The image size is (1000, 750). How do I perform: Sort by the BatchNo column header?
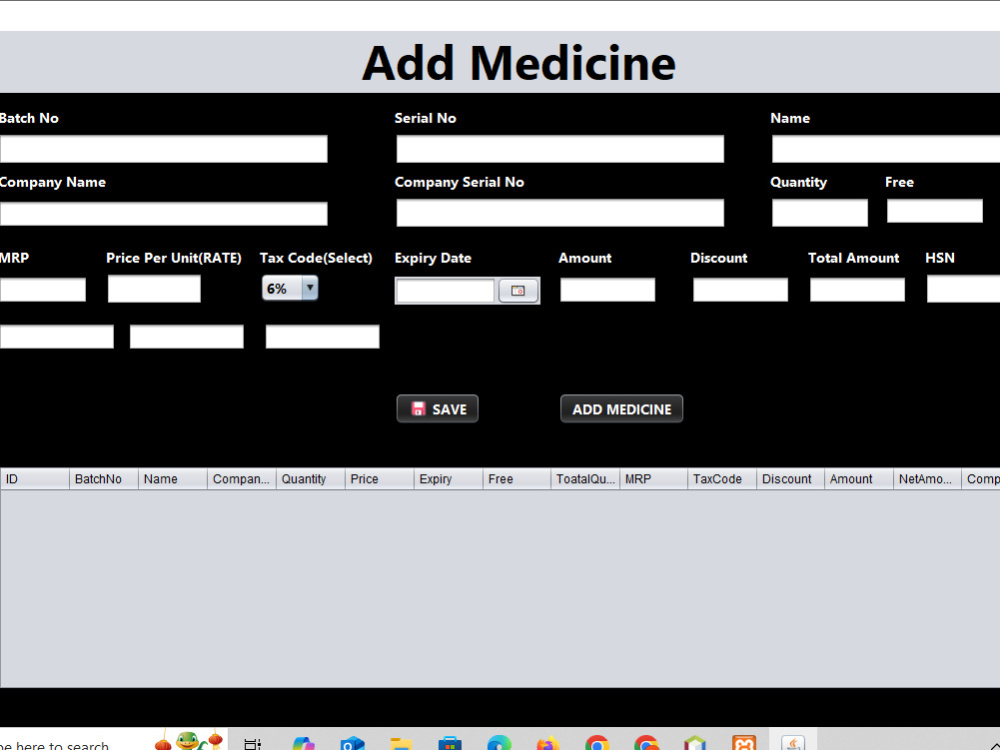point(103,479)
